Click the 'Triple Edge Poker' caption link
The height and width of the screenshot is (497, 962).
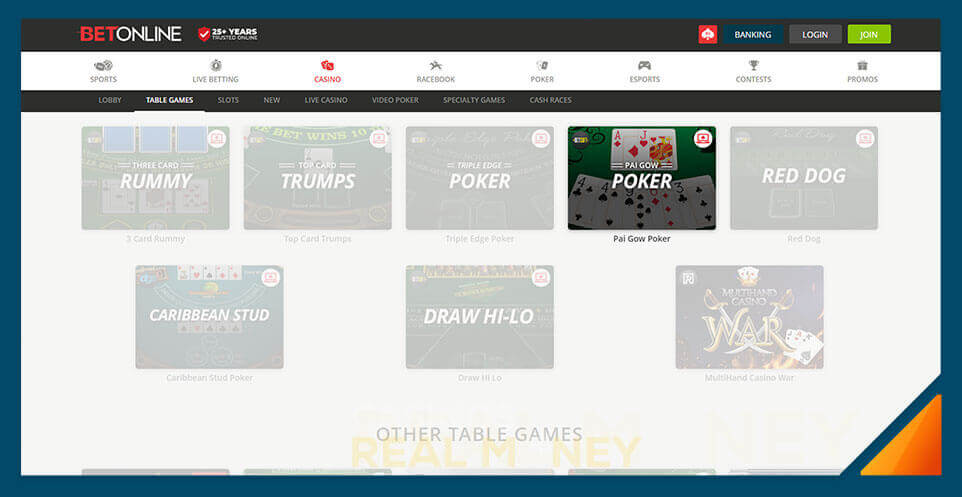pos(479,239)
